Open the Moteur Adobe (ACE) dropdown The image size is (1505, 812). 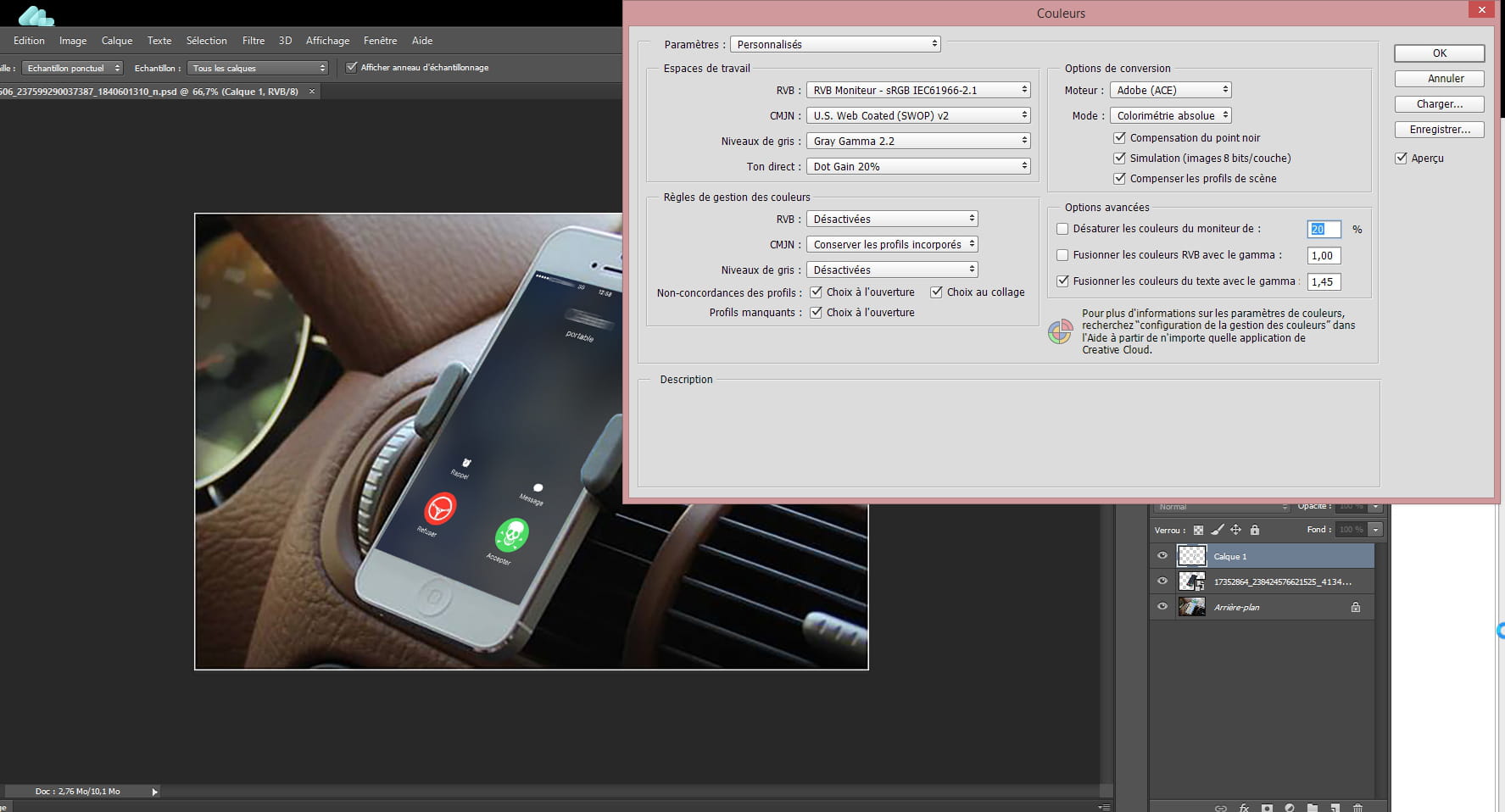point(1170,90)
